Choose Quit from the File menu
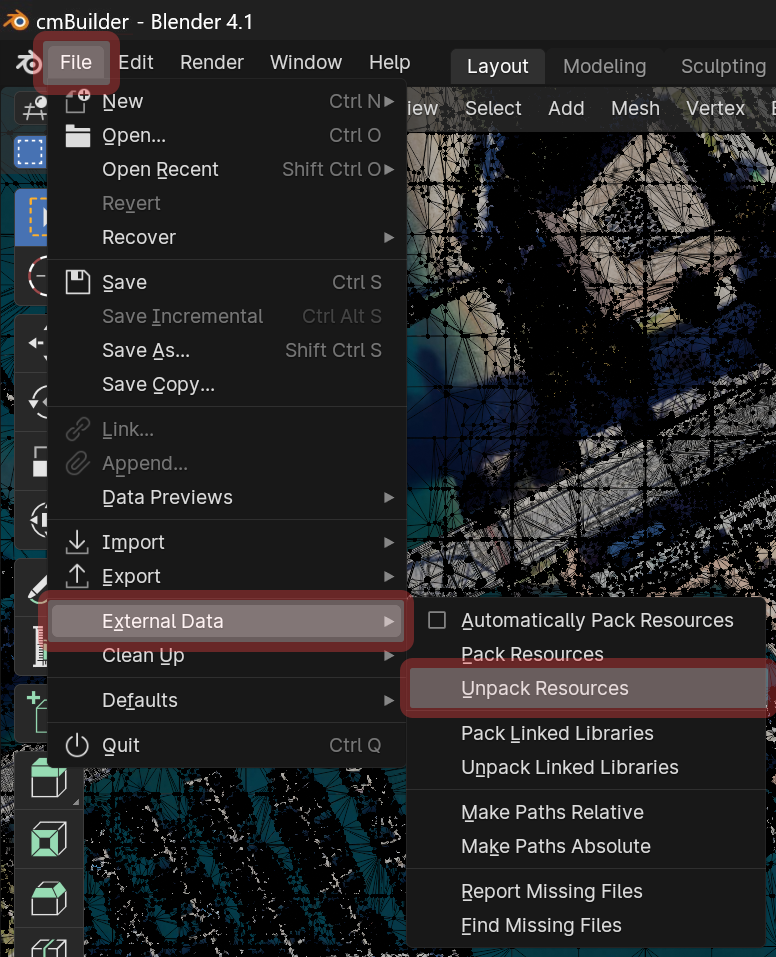 (x=227, y=745)
